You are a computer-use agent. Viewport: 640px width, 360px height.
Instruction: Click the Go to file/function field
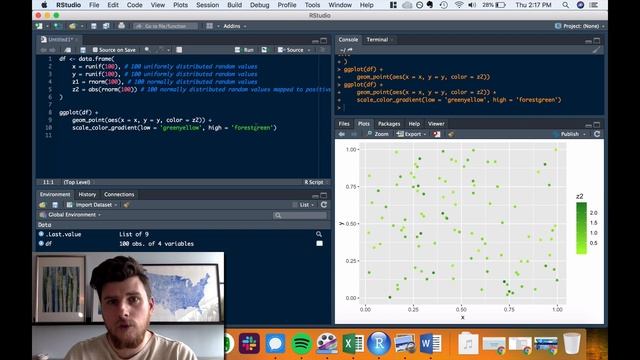(x=165, y=26)
